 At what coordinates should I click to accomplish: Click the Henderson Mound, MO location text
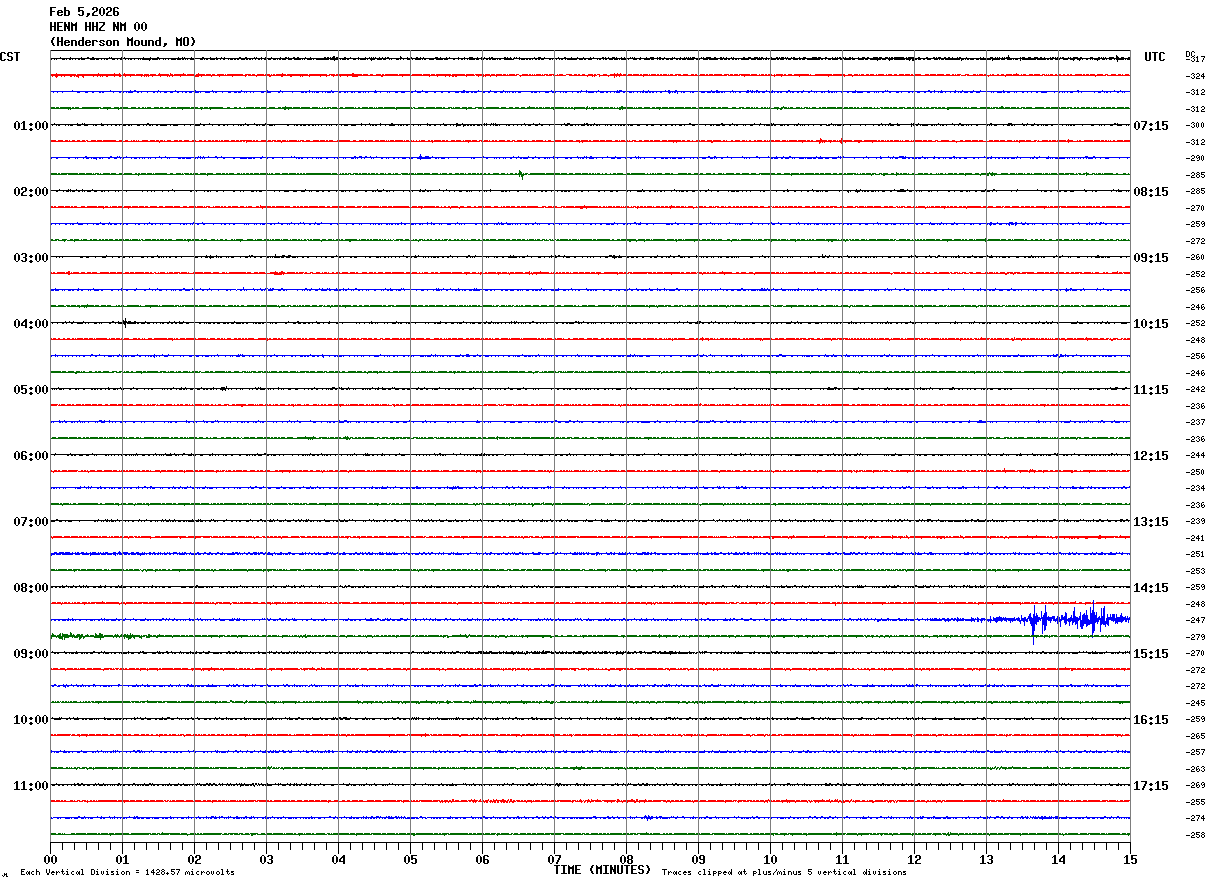click(123, 42)
